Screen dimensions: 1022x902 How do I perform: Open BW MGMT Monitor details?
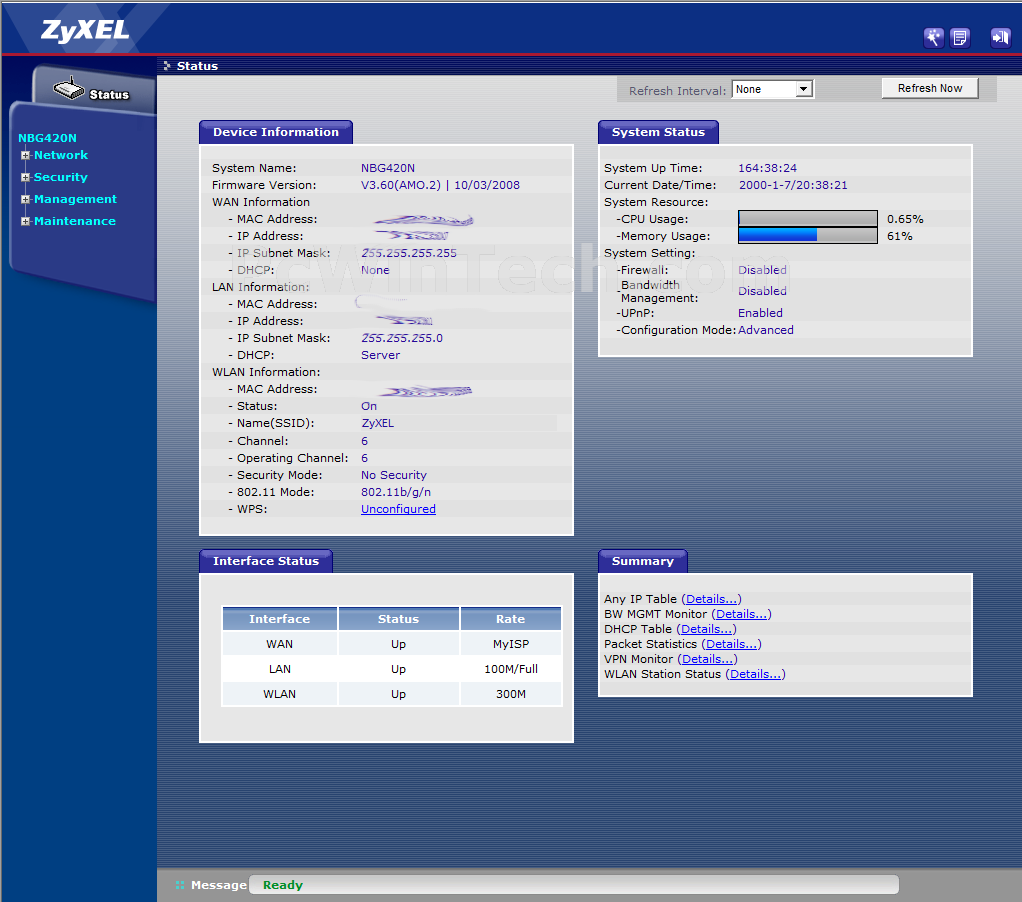pos(741,614)
